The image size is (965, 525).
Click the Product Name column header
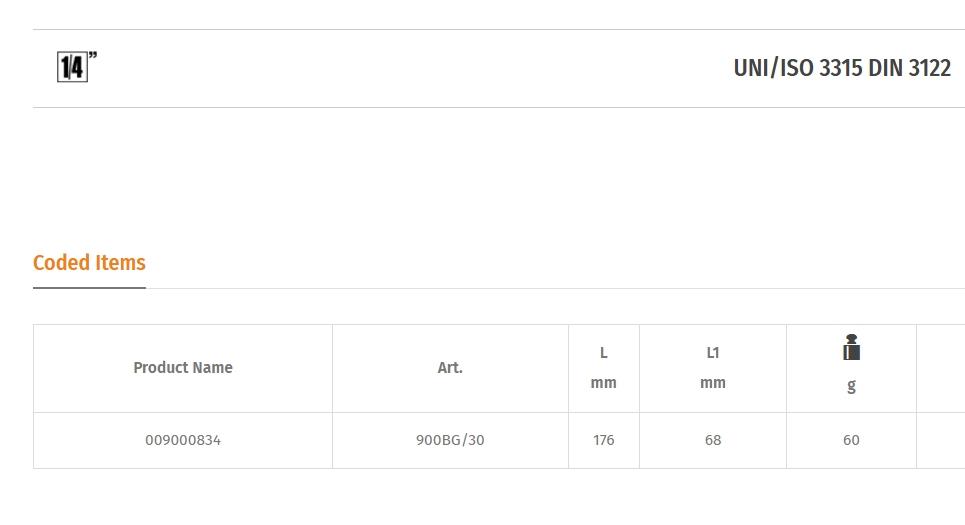(183, 368)
